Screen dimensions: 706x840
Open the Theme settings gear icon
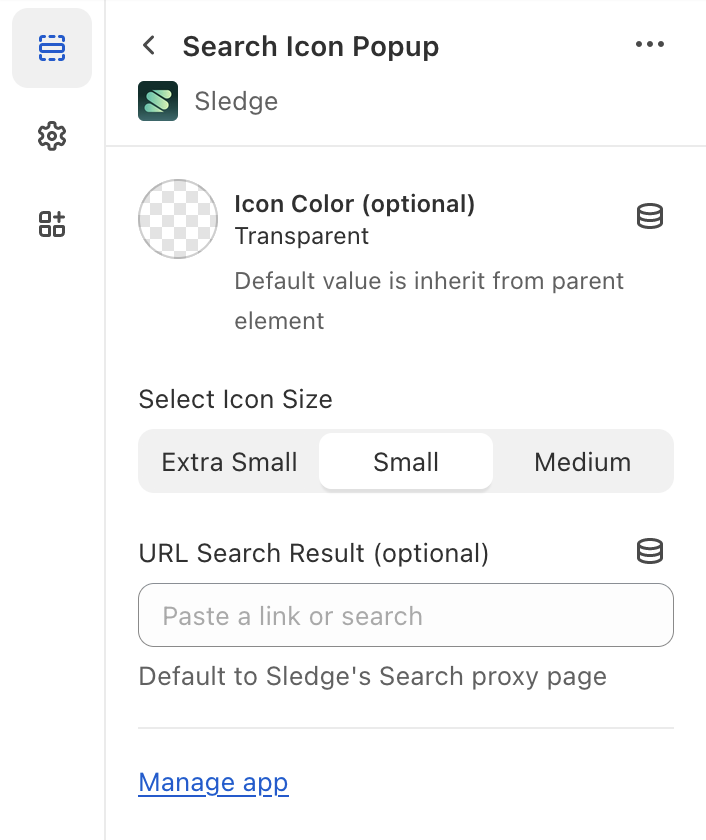(x=52, y=136)
